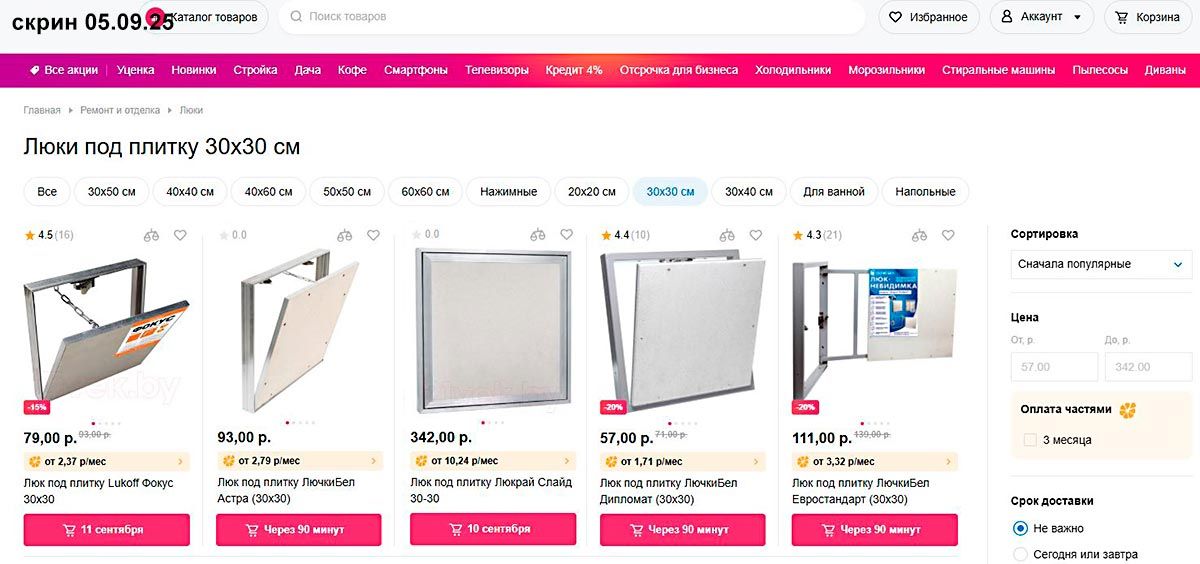This screenshot has width=1200, height=564.
Task: Compare the ЛючкиБел Астра hatch
Action: pos(344,236)
